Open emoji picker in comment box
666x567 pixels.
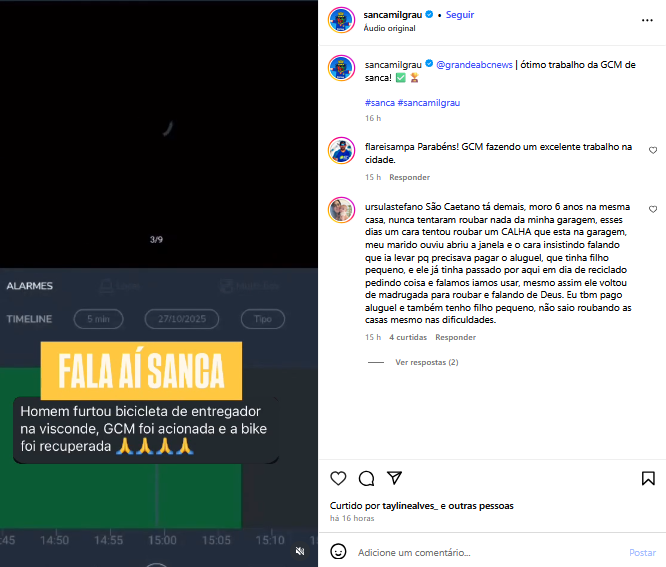click(338, 552)
